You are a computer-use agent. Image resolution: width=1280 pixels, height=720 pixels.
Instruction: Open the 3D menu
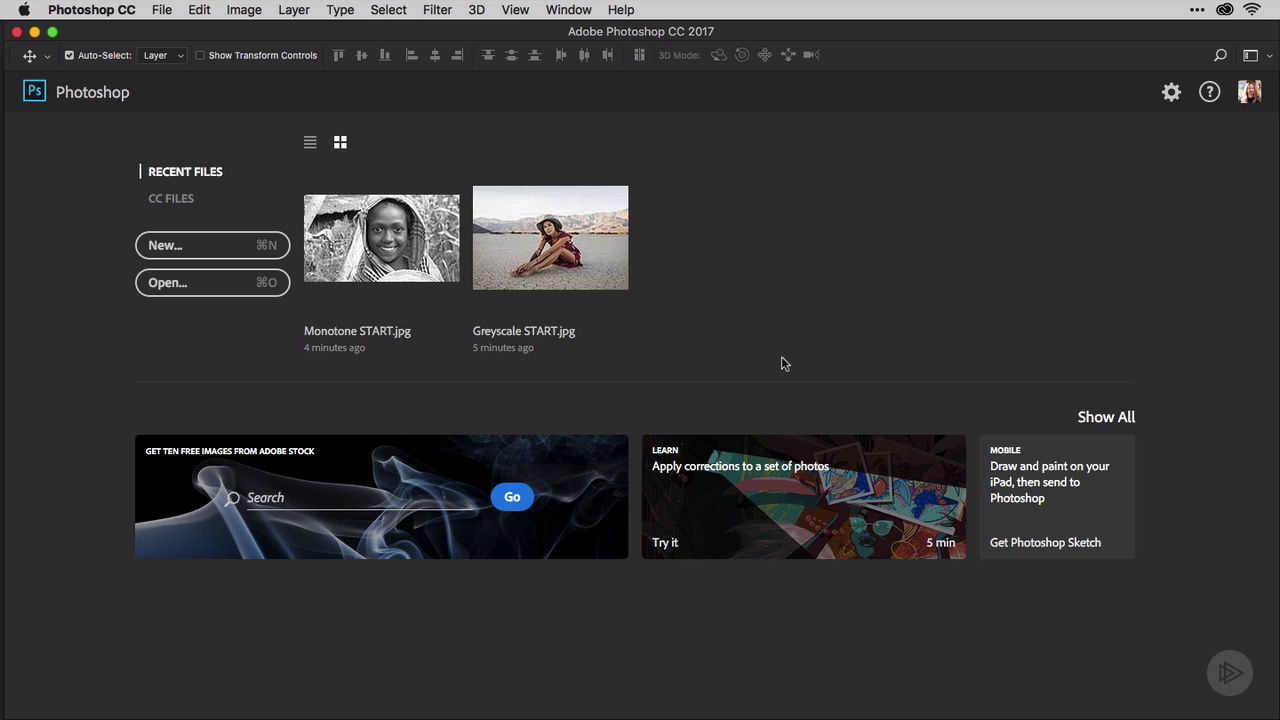477,10
